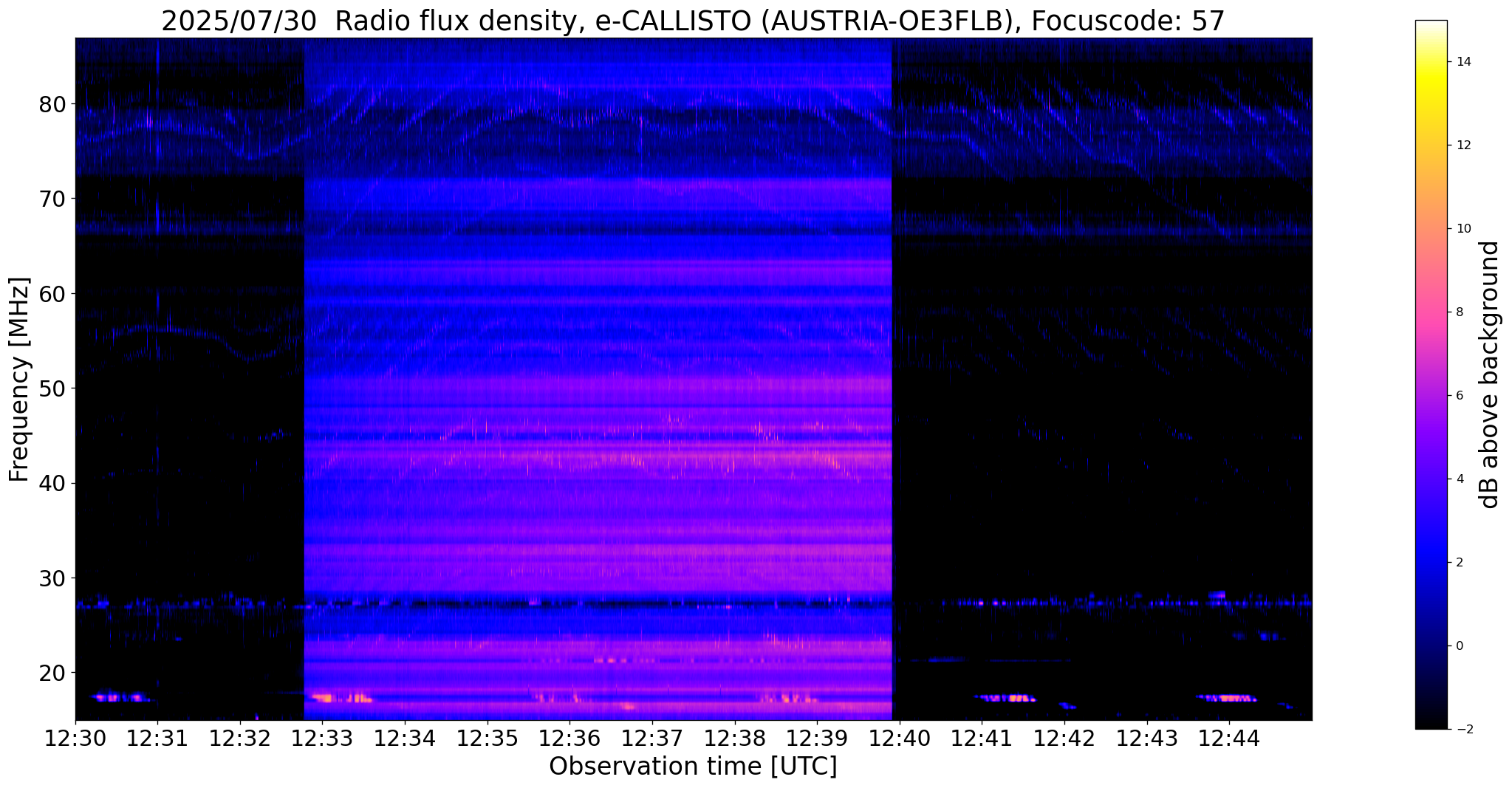Click the 'Frequency [MHz]' axis label
Viewport: 1512px width, 788px height.
pos(19,379)
